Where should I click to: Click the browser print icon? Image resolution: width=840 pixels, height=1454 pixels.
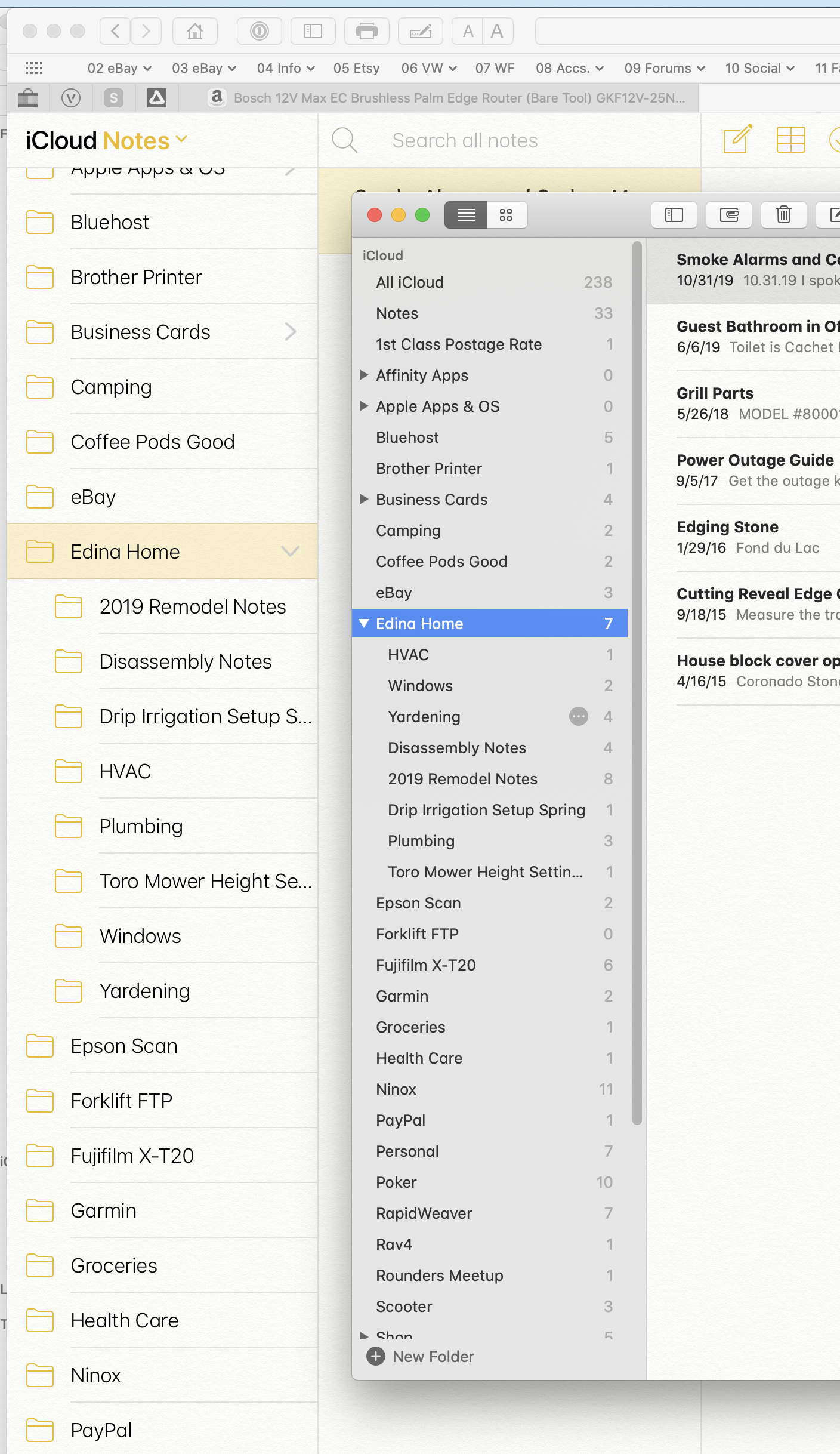(x=367, y=31)
